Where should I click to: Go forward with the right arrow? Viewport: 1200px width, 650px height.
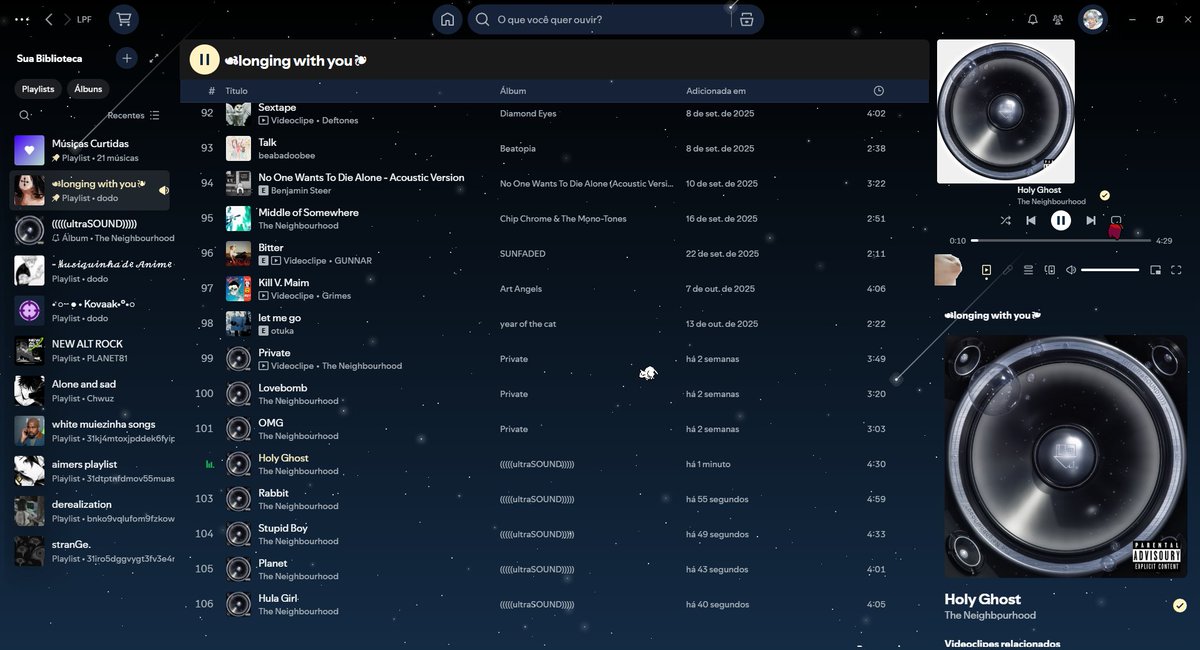click(x=67, y=20)
